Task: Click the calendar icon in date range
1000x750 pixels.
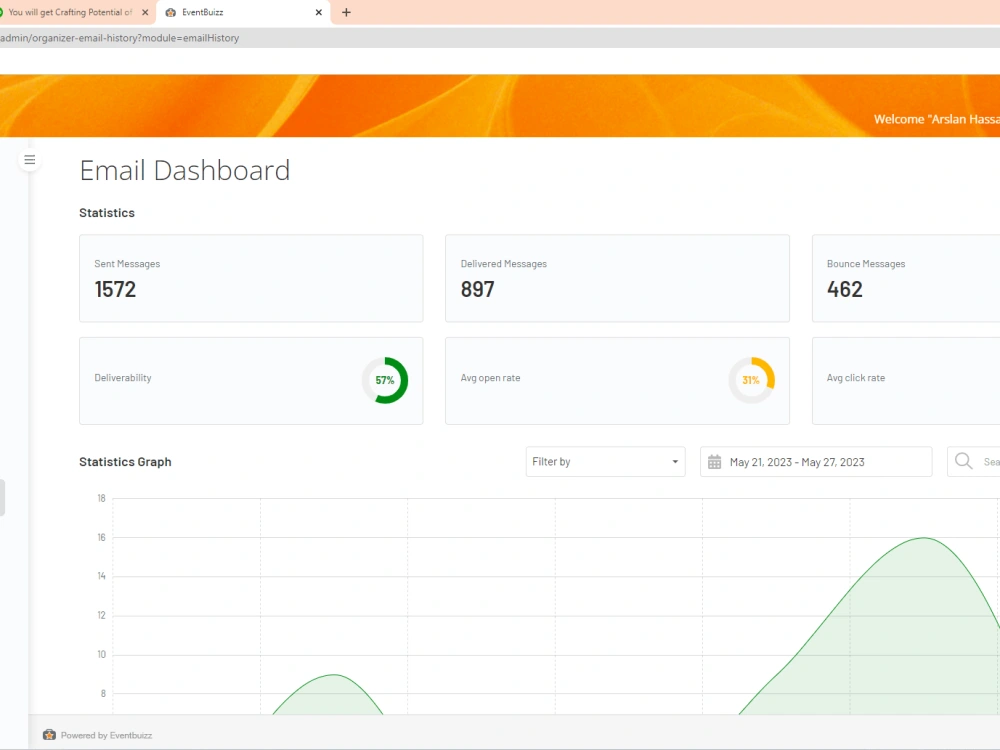Action: click(x=714, y=462)
